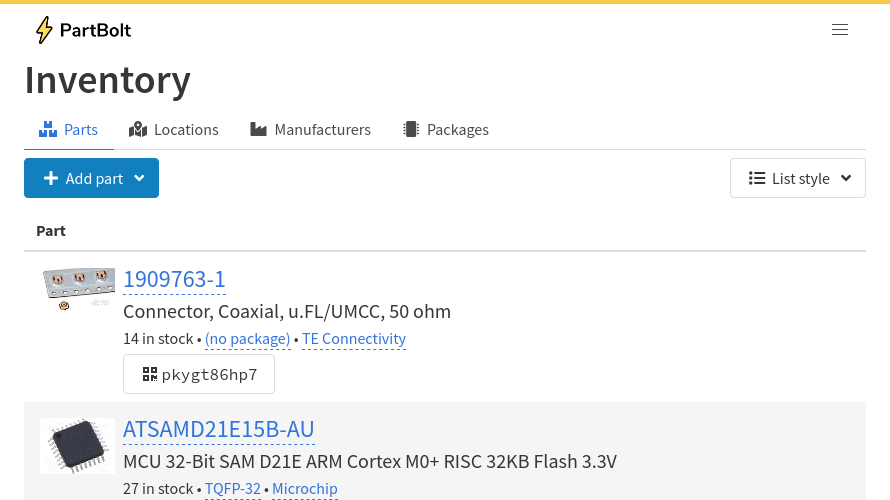The height and width of the screenshot is (500, 890).
Task: Open the Microchip manufacturer link
Action: click(x=305, y=489)
